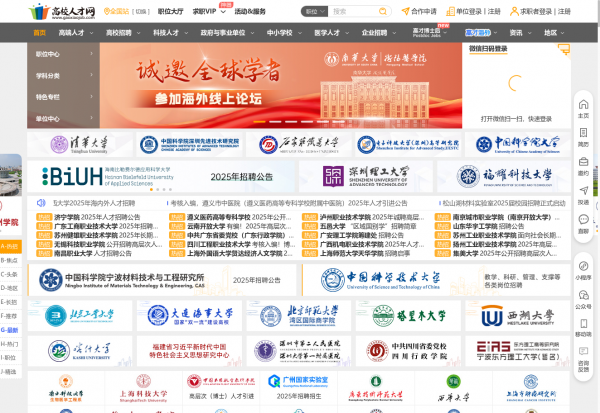The width and height of the screenshot is (600, 413).
Task: Expand the 学科分类 side menu
Action: 55,75
